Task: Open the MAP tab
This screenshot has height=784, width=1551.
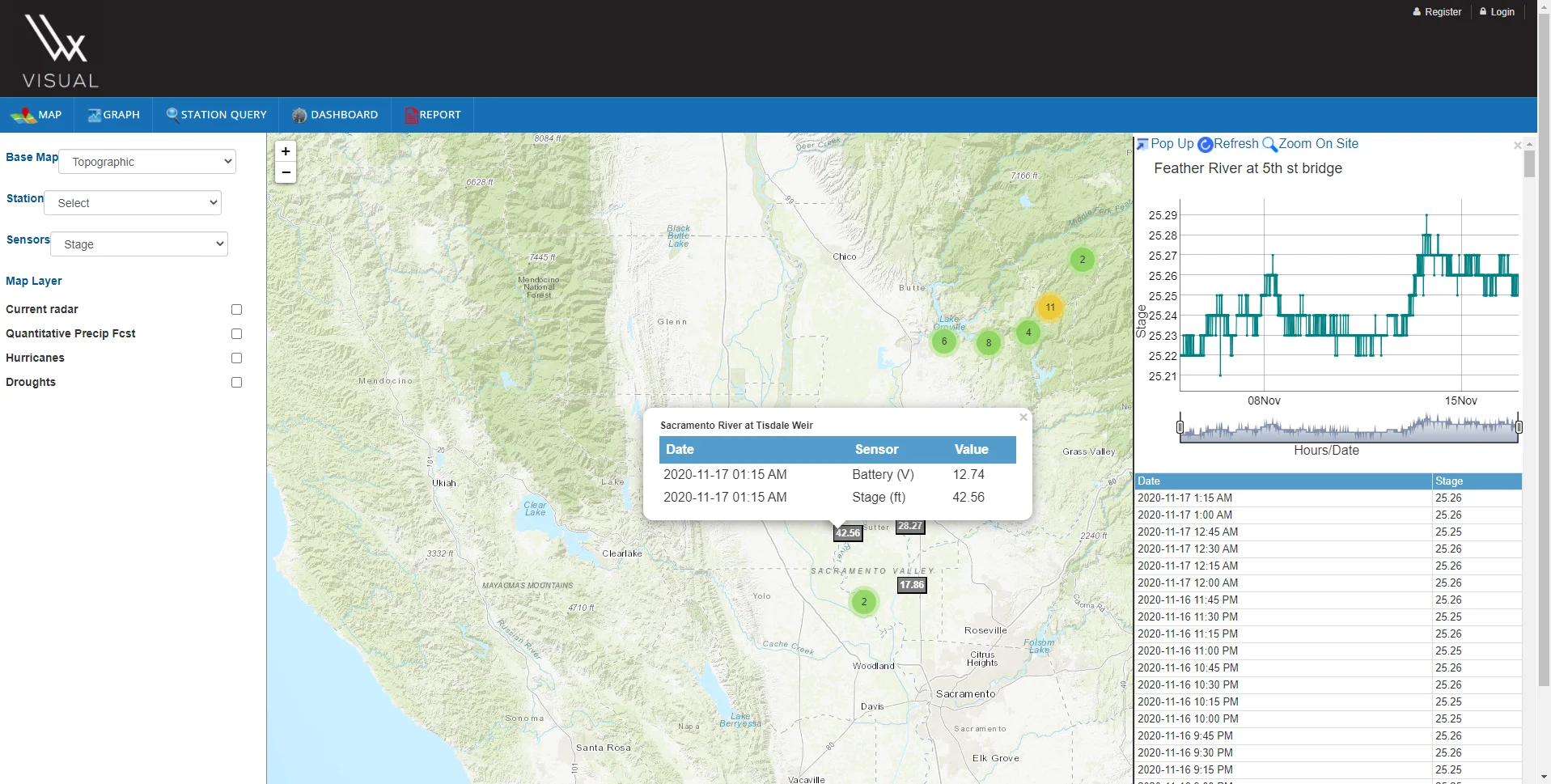Action: click(x=37, y=115)
